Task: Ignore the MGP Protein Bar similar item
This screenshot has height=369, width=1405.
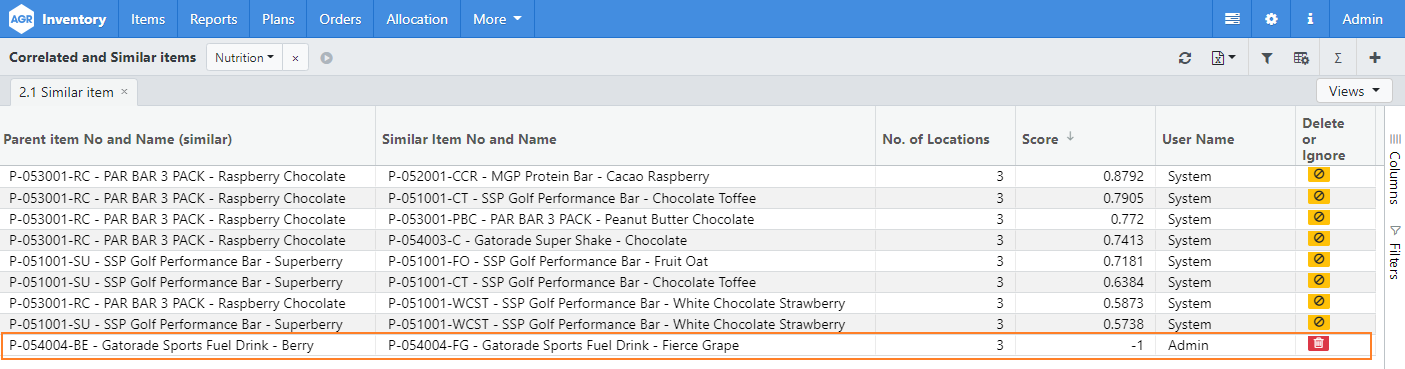Action: coord(1319,175)
